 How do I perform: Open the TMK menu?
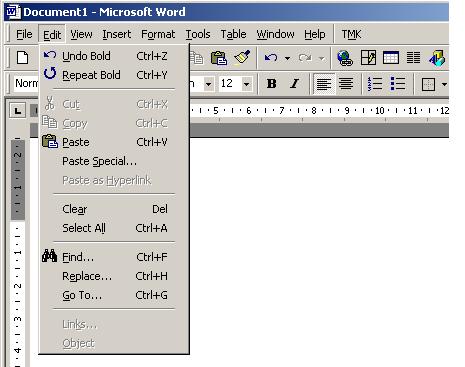point(351,34)
